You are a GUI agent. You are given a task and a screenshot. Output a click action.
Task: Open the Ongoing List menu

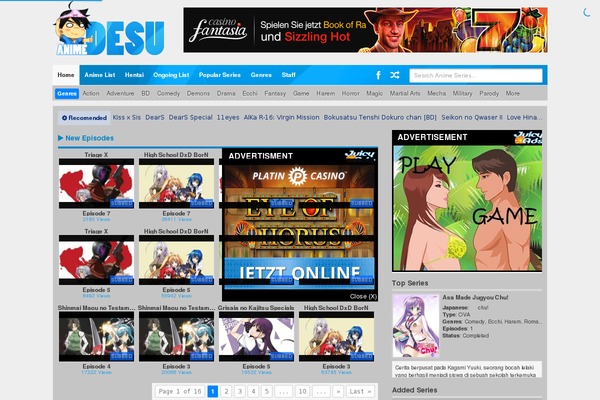pyautogui.click(x=171, y=75)
